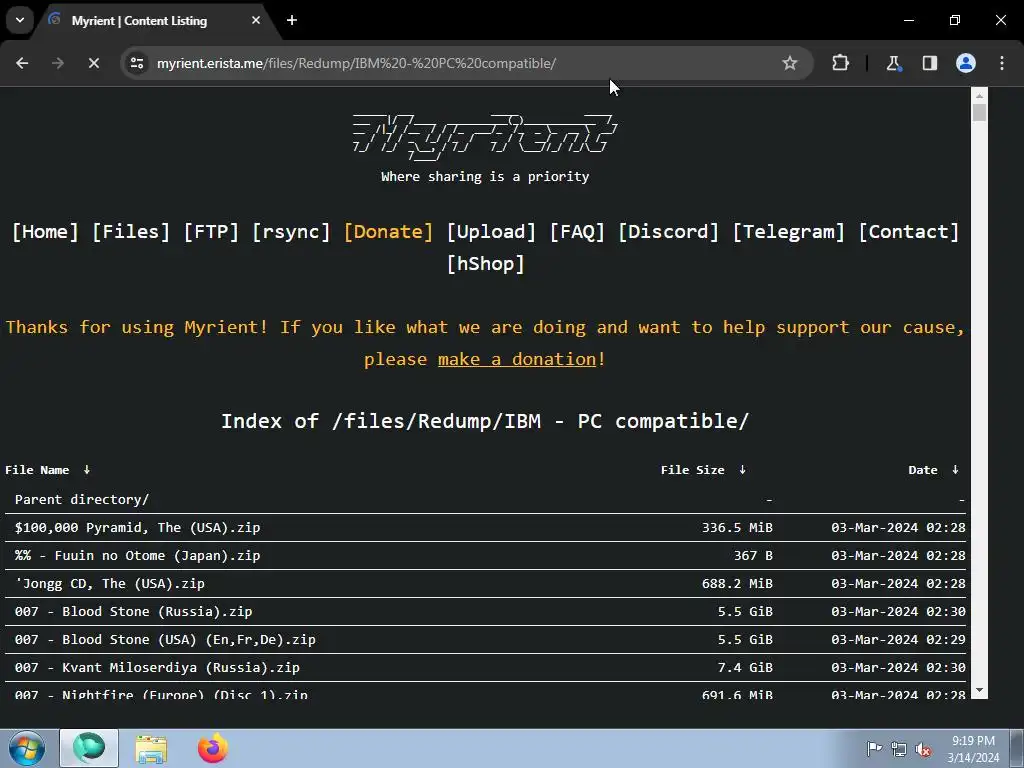This screenshot has height=768, width=1024.
Task: Click the scrollbar up arrow
Action: (979, 95)
